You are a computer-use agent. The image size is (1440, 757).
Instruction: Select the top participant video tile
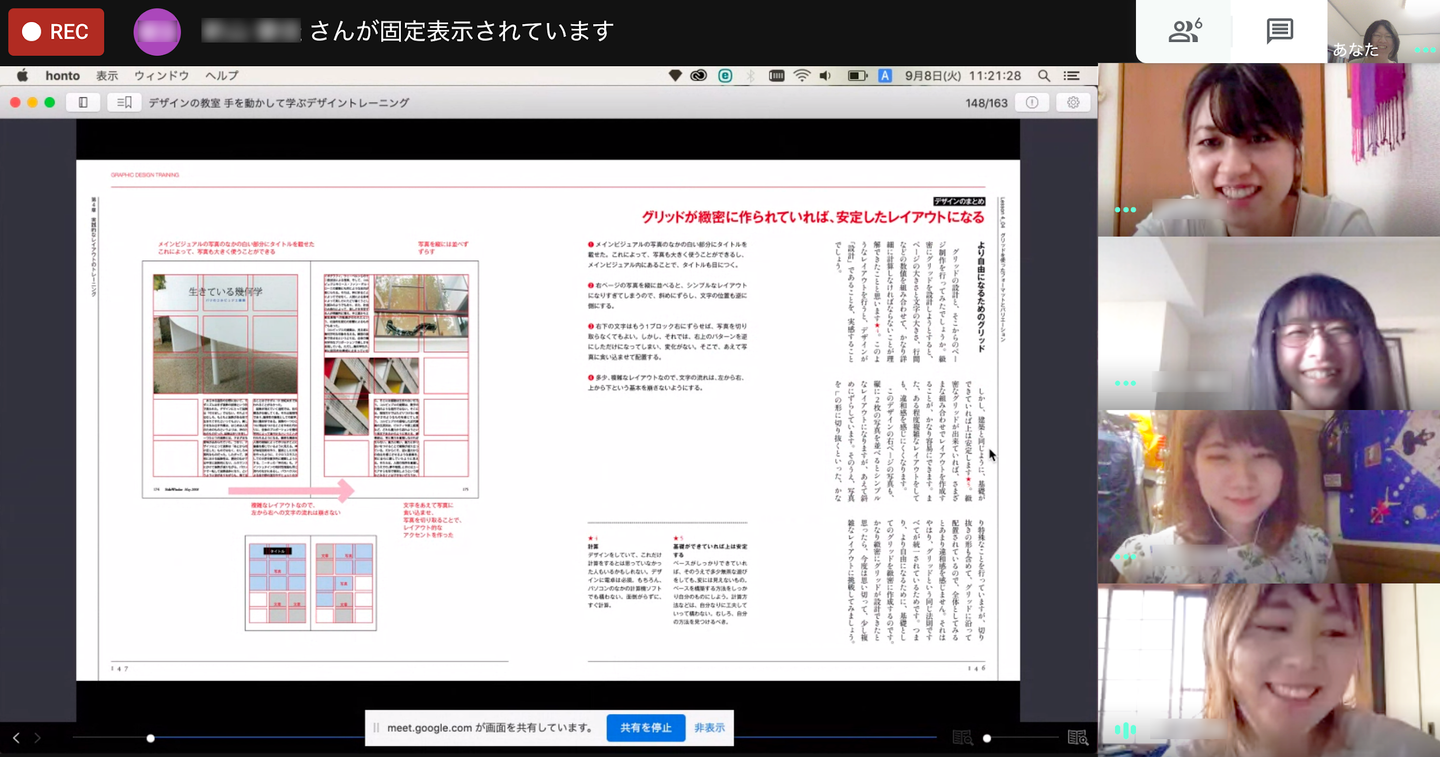click(x=1268, y=150)
